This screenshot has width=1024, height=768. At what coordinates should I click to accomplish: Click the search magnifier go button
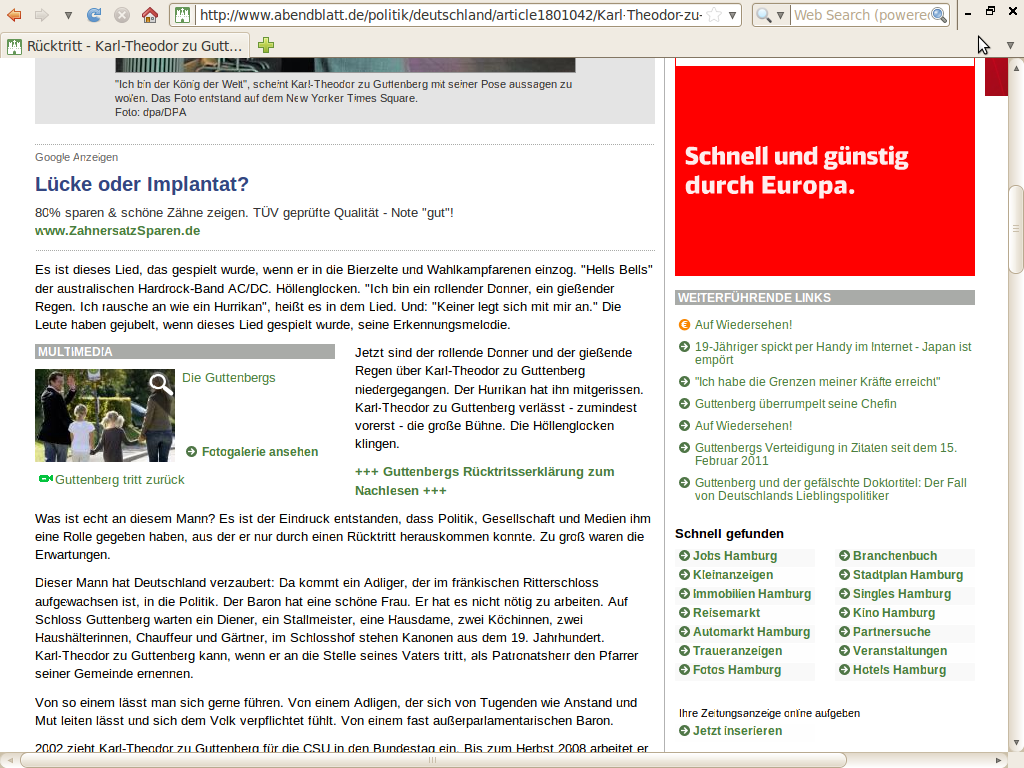coord(939,15)
